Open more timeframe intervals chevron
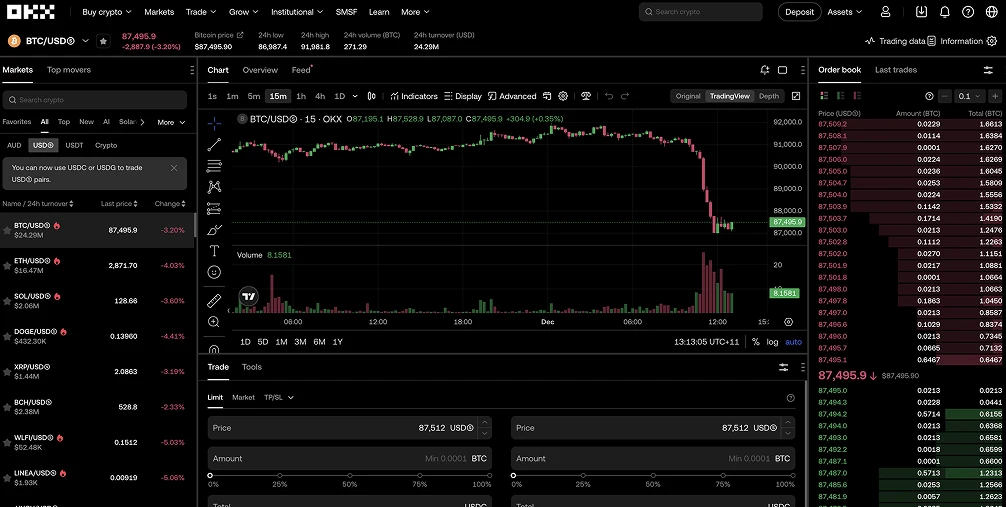 [355, 96]
